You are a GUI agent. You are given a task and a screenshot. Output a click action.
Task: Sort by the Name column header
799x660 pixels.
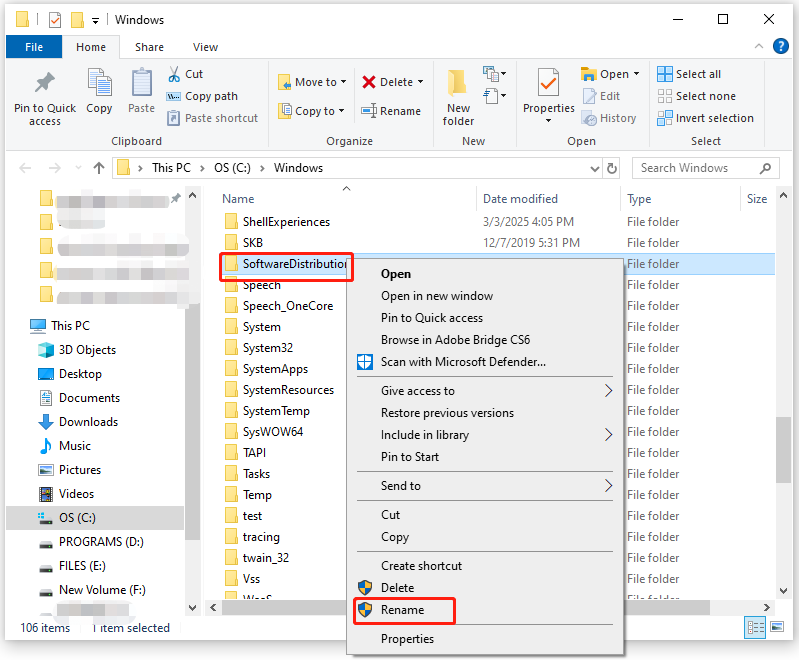point(238,199)
